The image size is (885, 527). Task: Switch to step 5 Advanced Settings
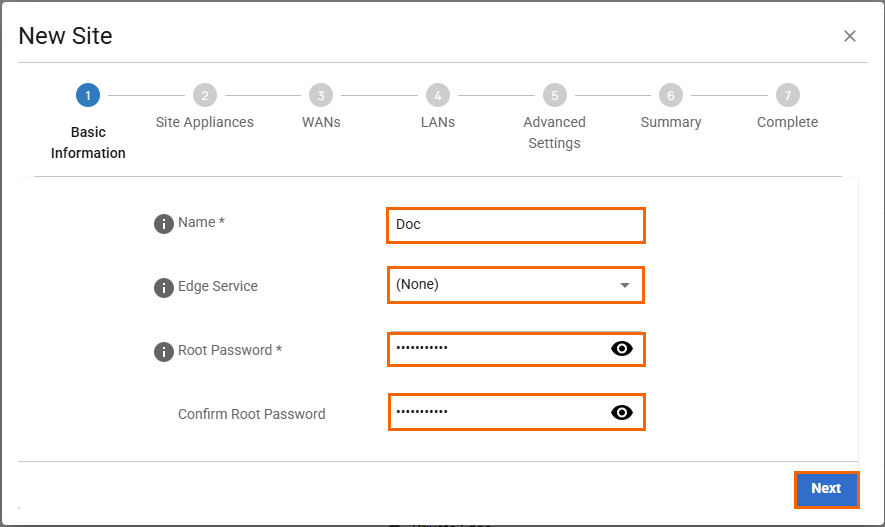pyautogui.click(x=554, y=96)
